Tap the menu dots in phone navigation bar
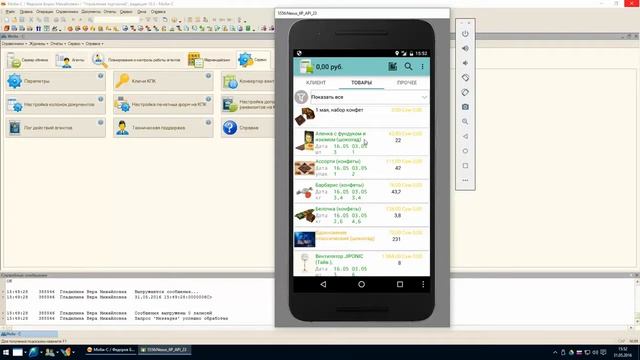640x360 pixels. (x=423, y=284)
